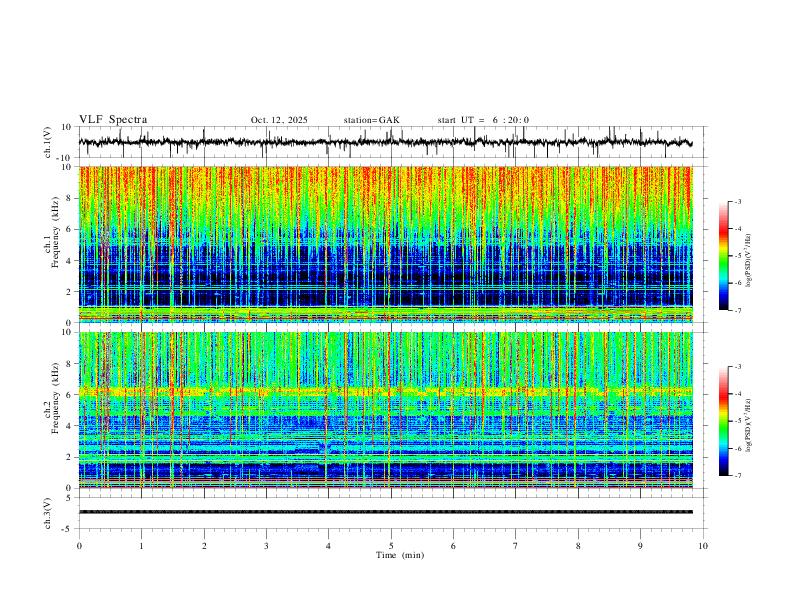Image resolution: width=792 pixels, height=612 pixels.
Task: Click the ch.1 spectrogram panel
Action: 385,244
